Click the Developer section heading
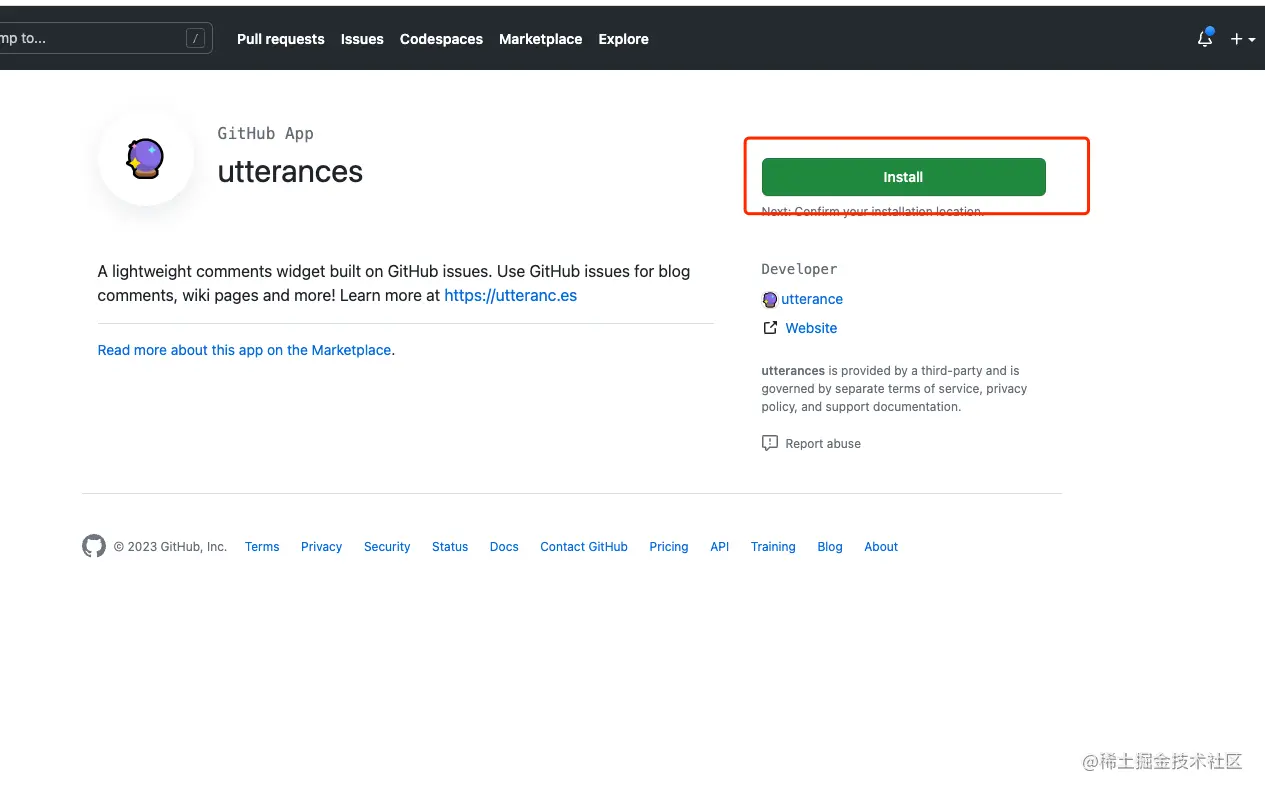The image size is (1265, 794). coord(799,269)
